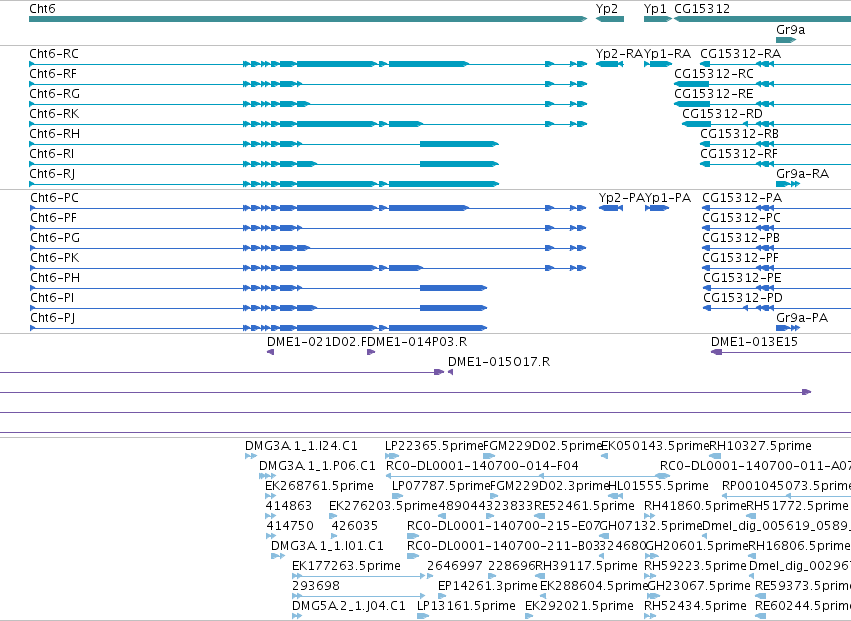Click the DMG5A.2_1.J04.C1 EST label
The width and height of the screenshot is (851, 621).
click(x=348, y=606)
